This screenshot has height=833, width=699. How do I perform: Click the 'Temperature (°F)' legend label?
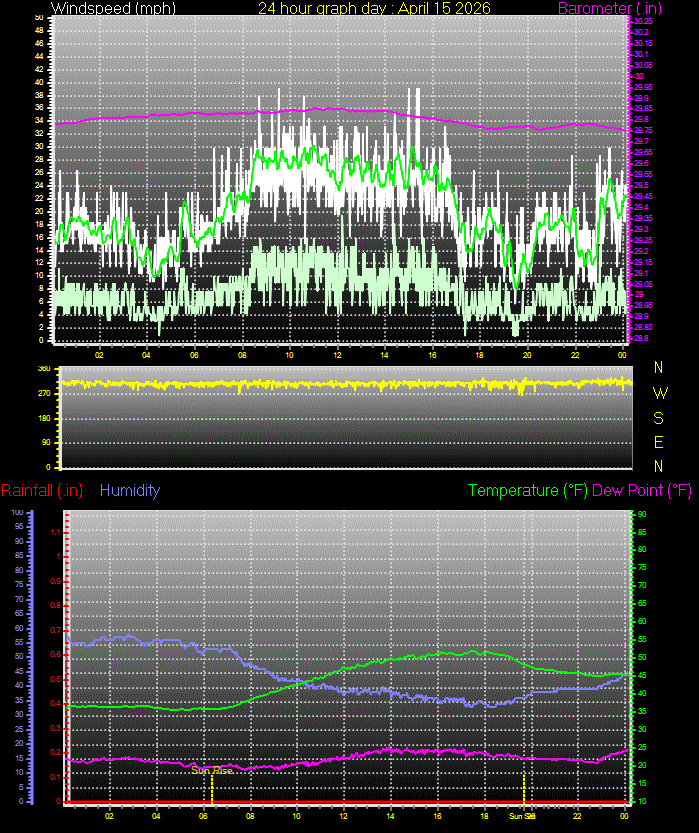527,490
